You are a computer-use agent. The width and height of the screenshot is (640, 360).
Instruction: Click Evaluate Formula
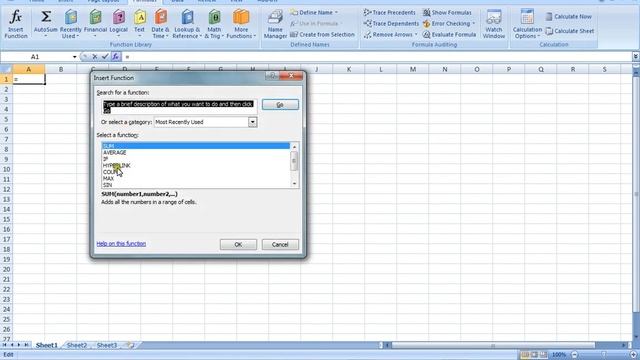click(x=449, y=35)
